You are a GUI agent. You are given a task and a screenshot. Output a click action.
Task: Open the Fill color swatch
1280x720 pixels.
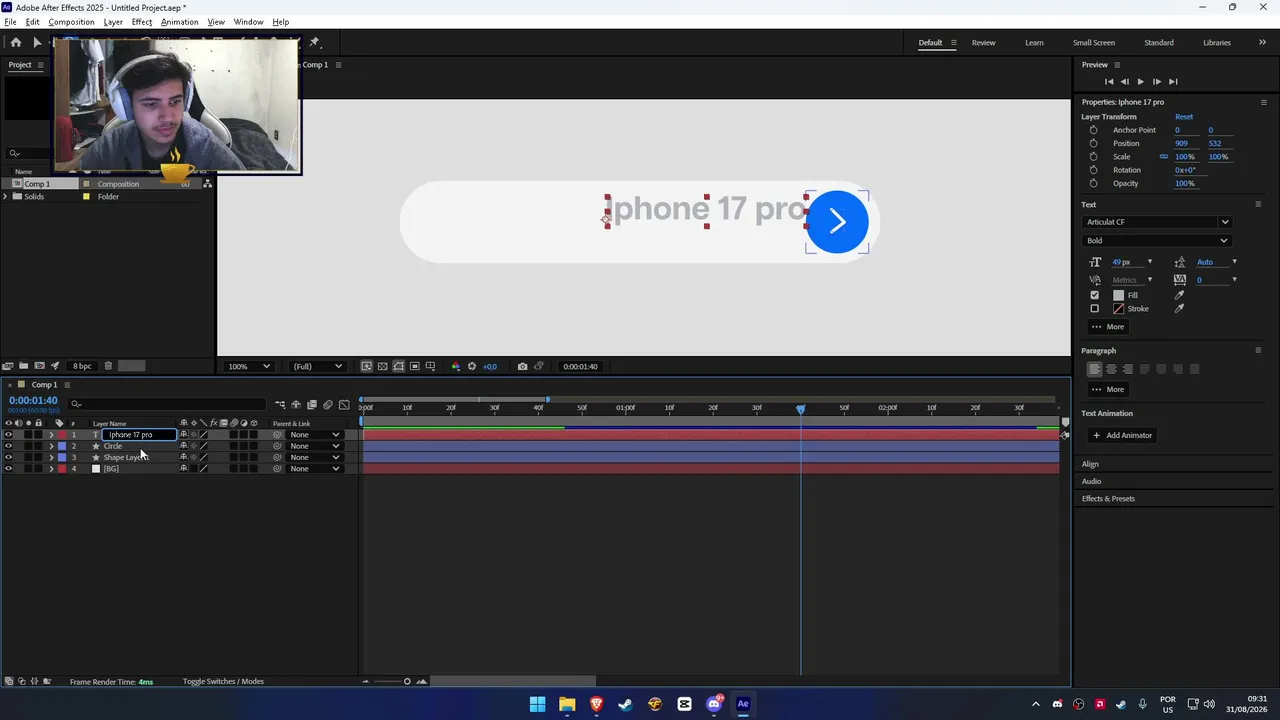point(1118,295)
